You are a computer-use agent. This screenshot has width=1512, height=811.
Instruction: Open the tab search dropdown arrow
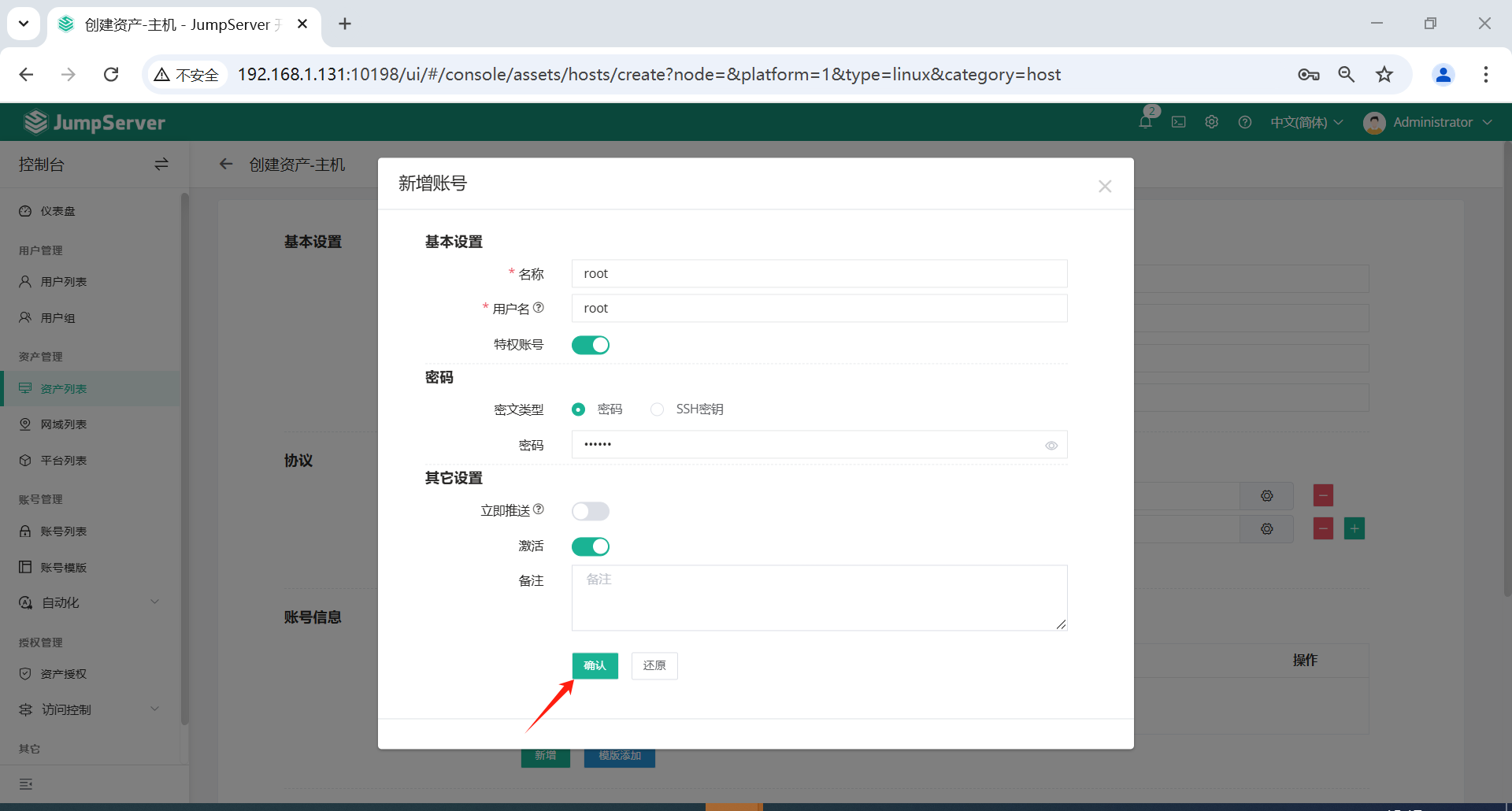click(24, 24)
